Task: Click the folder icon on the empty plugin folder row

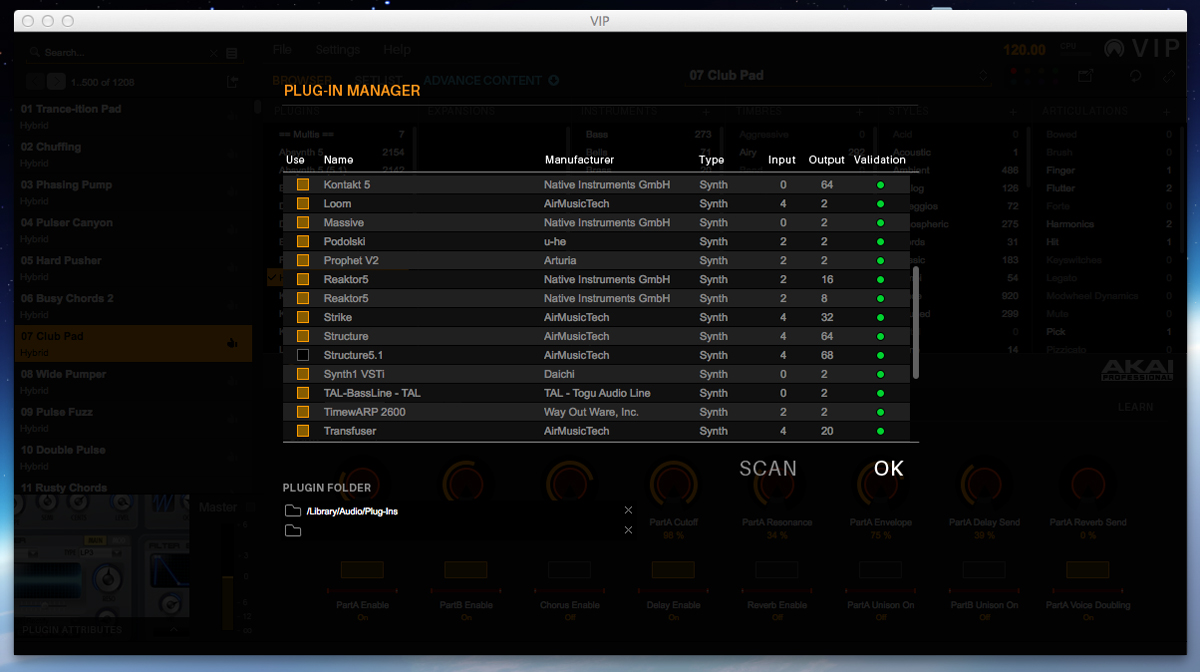Action: [x=292, y=530]
